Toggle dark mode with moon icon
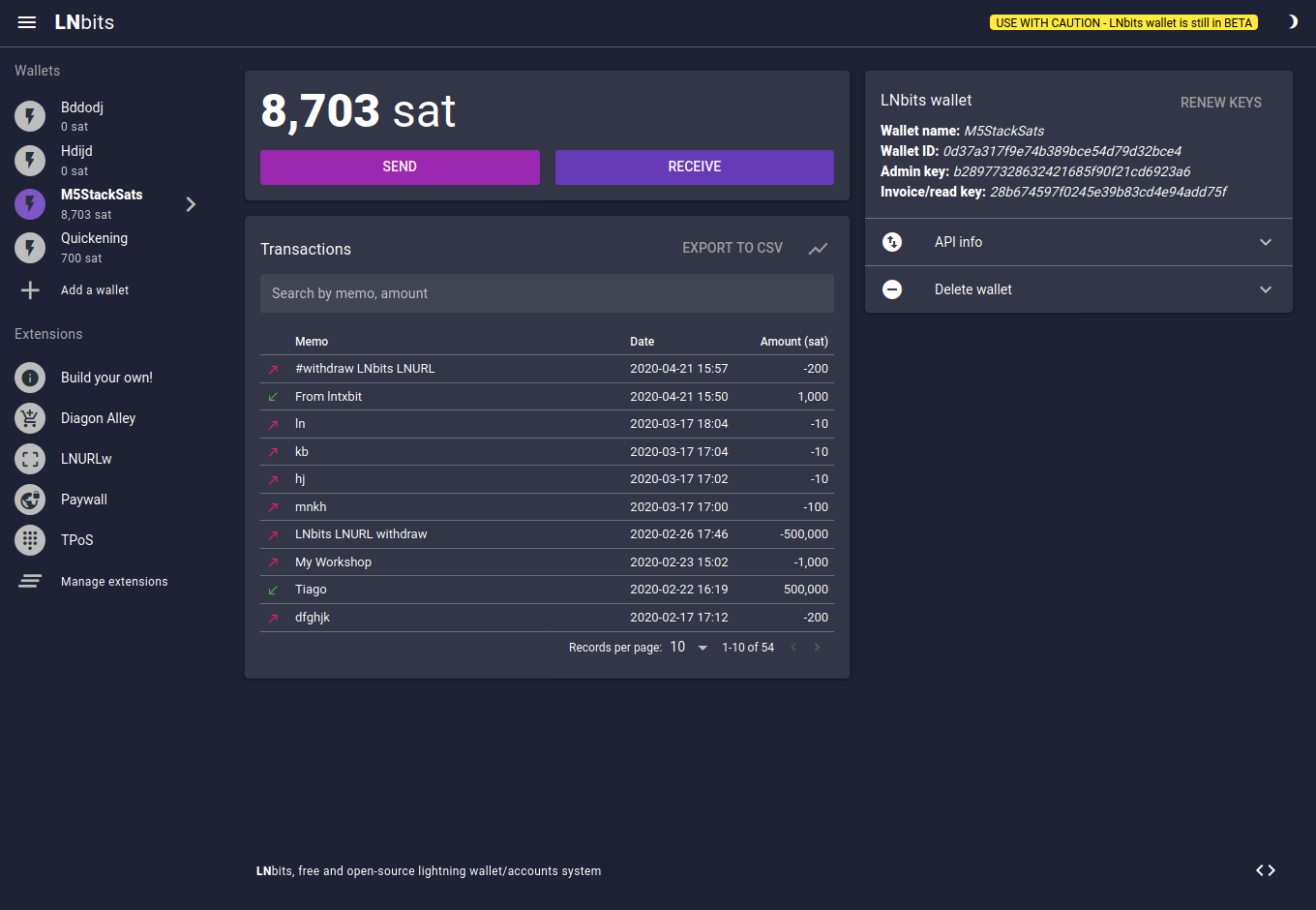 1292,22
